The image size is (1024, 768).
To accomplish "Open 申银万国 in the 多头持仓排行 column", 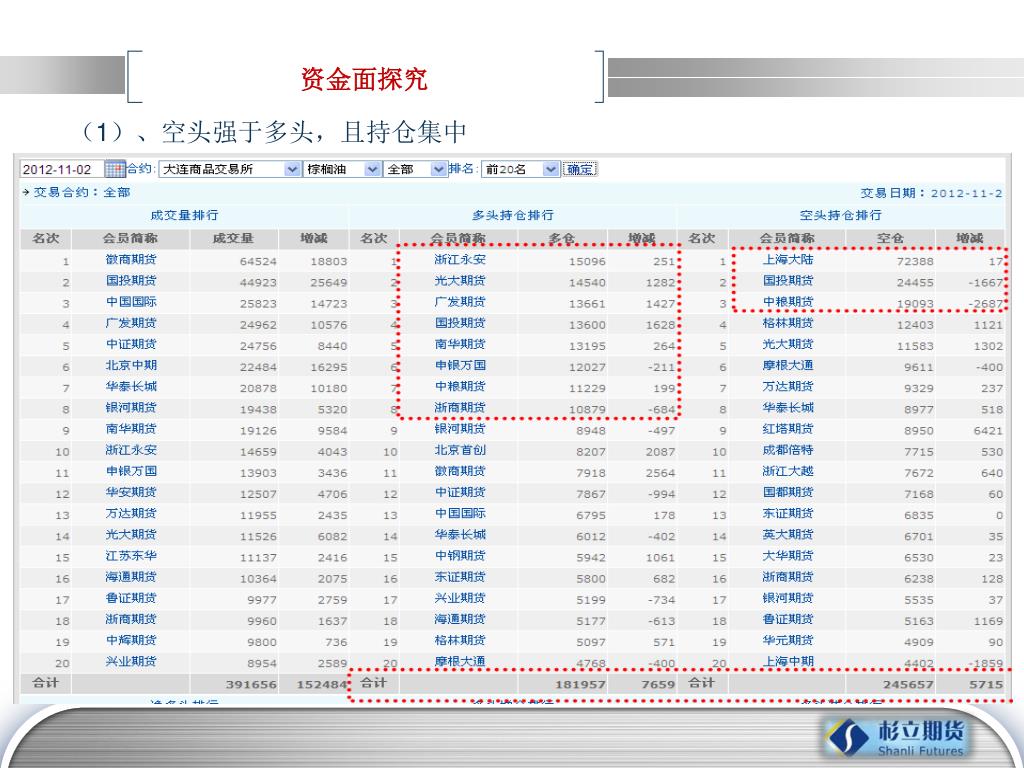I will [460, 366].
